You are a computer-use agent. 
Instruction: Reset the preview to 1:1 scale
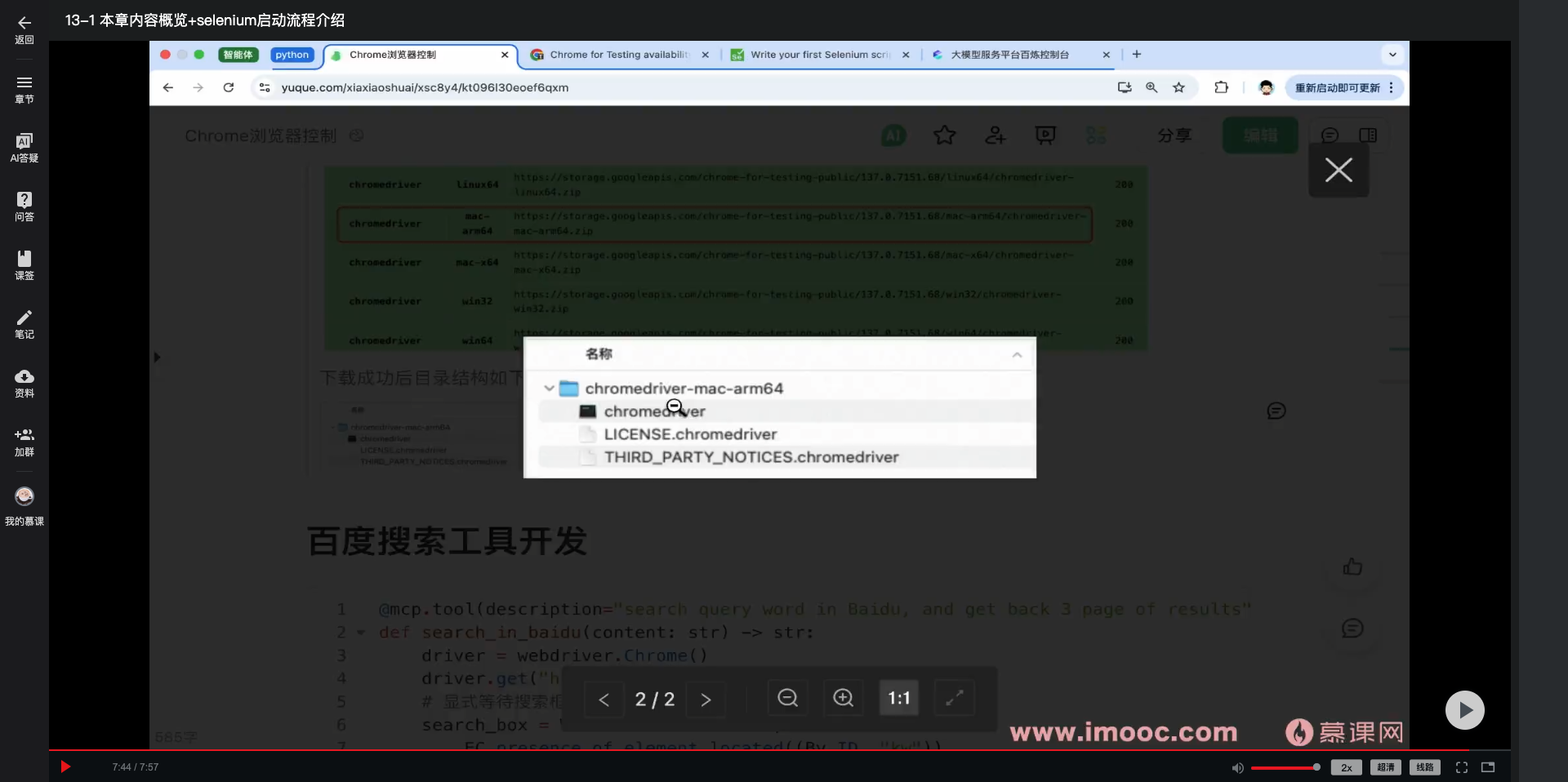point(899,698)
